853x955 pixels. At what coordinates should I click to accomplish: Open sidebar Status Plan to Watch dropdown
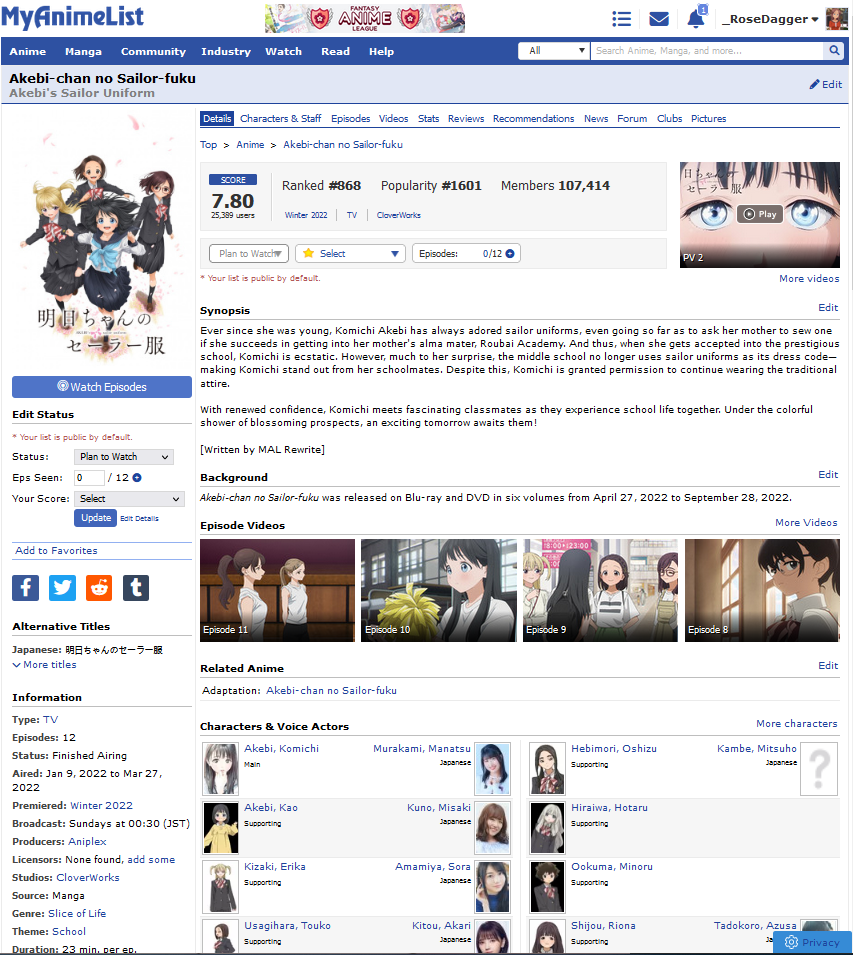124,457
